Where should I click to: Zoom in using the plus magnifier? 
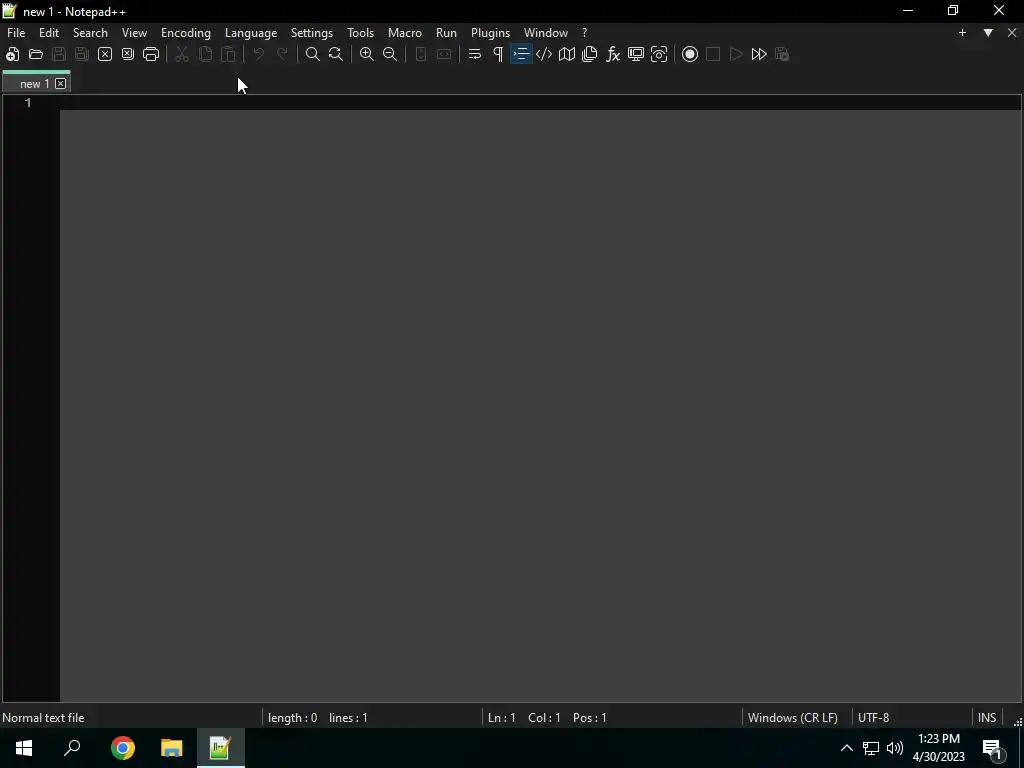tap(367, 54)
